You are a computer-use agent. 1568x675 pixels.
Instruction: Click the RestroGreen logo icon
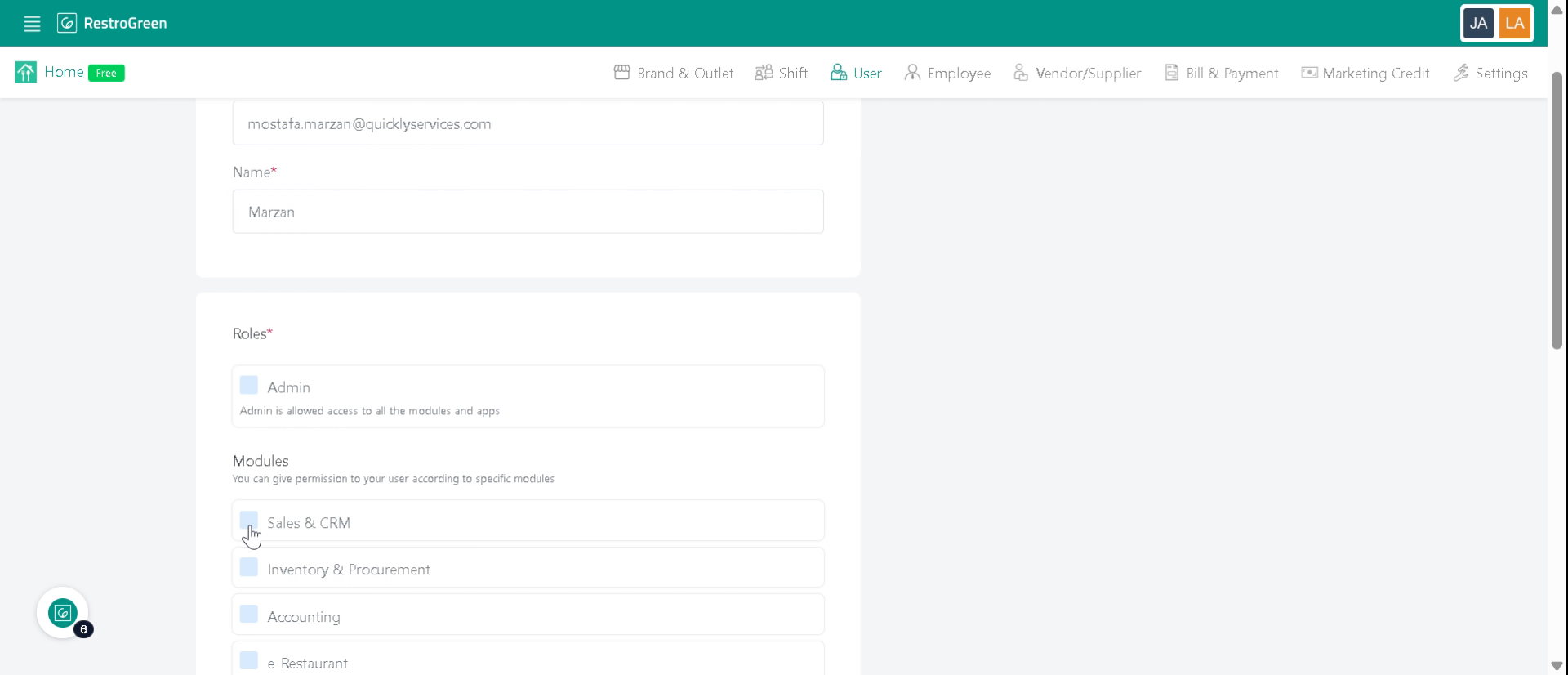click(x=67, y=23)
